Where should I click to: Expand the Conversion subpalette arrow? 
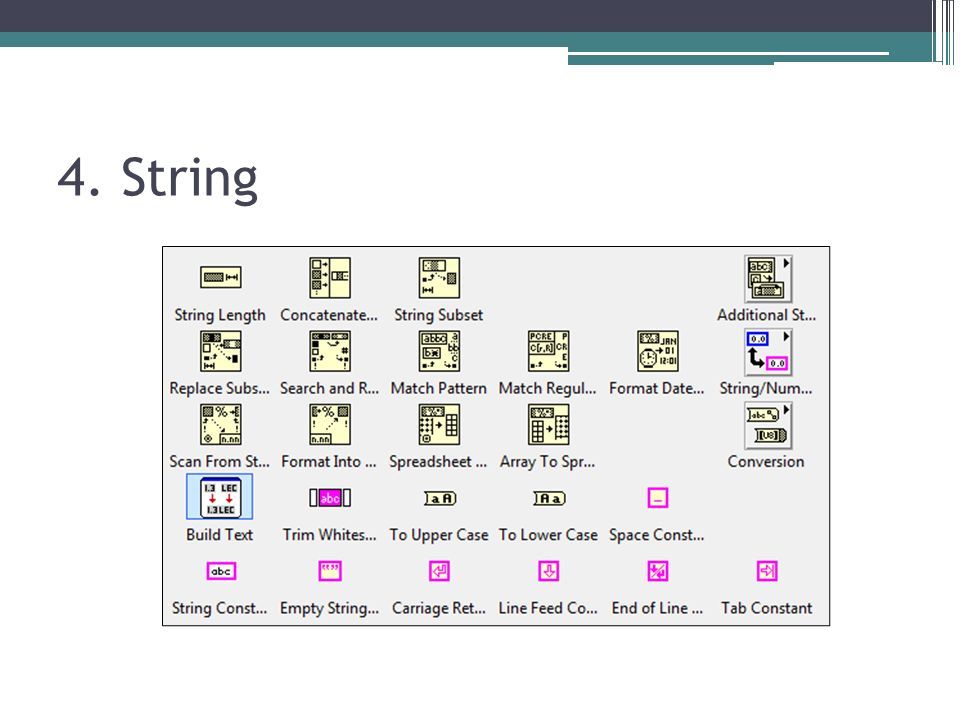click(x=786, y=410)
